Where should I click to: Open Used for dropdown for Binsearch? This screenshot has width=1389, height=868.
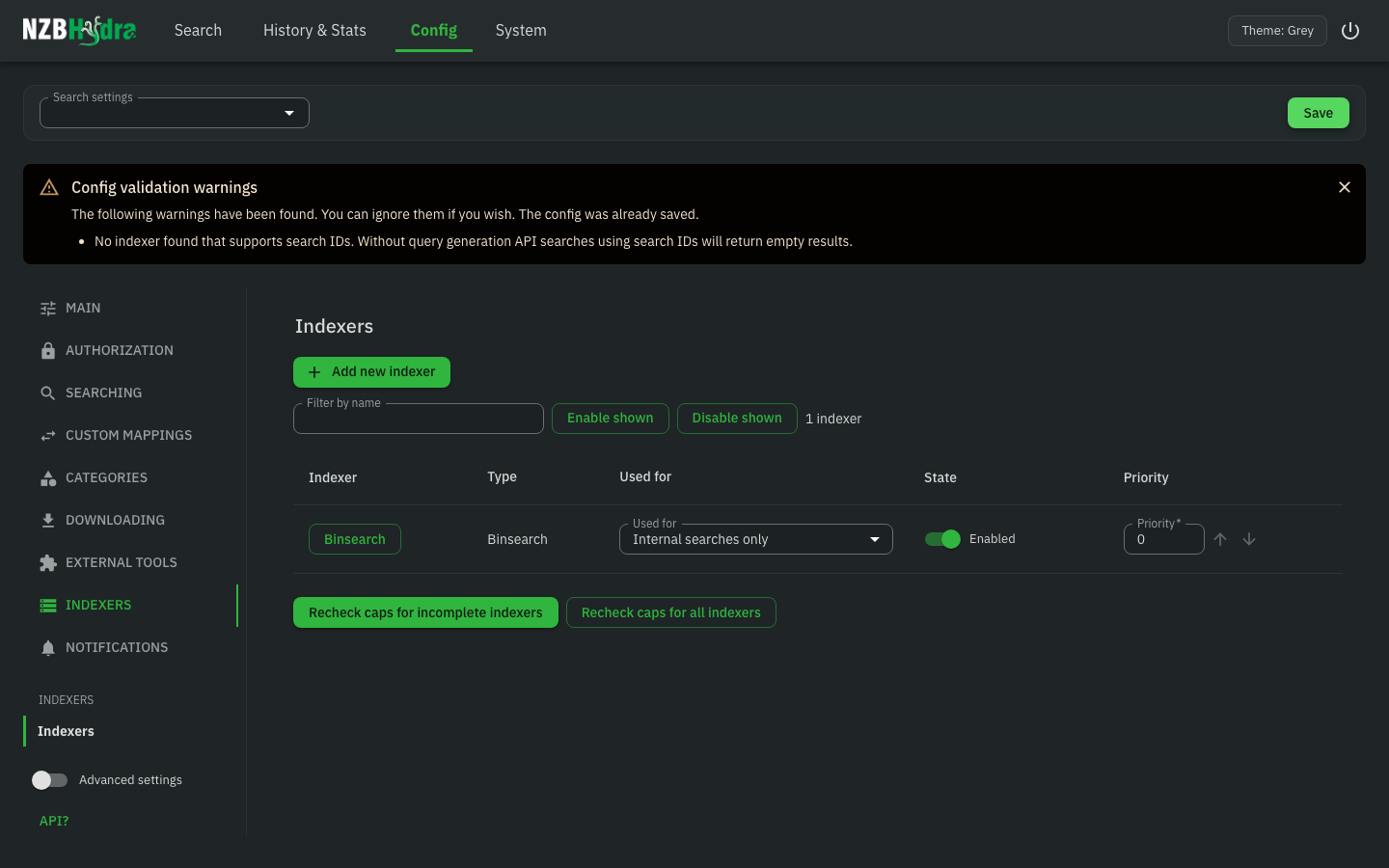pyautogui.click(x=756, y=539)
